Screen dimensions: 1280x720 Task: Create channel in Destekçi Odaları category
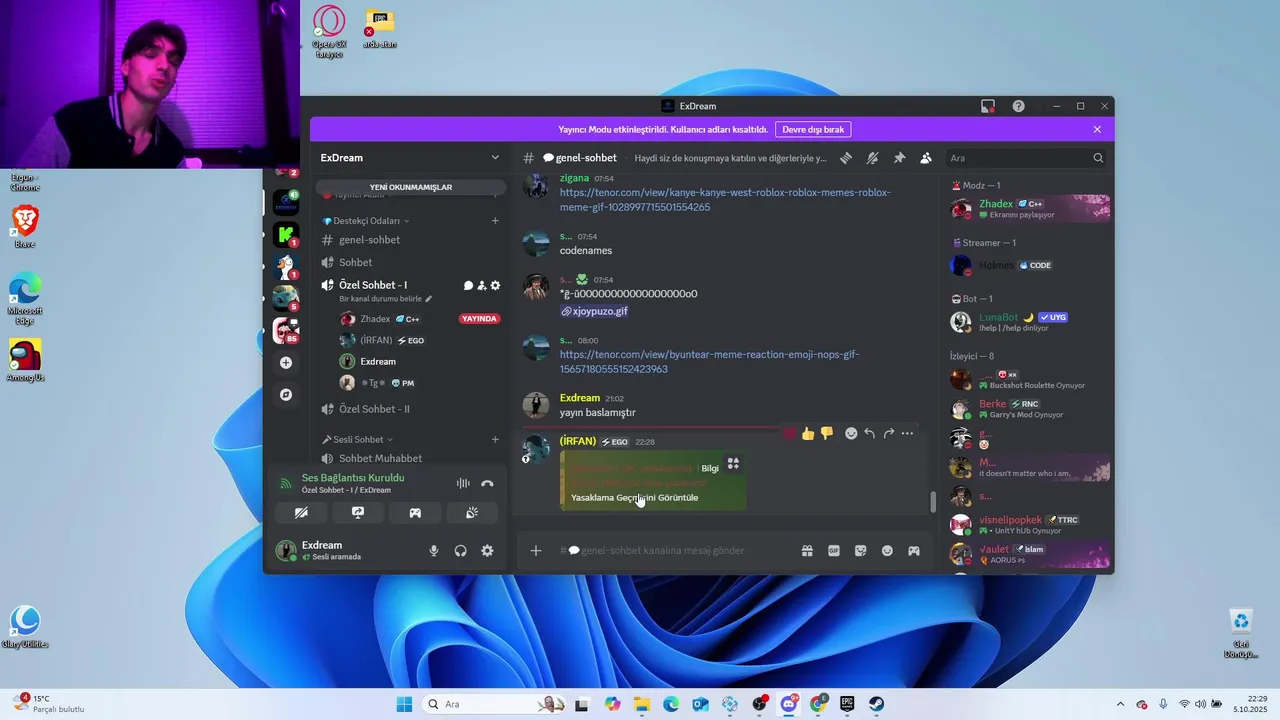(x=495, y=220)
